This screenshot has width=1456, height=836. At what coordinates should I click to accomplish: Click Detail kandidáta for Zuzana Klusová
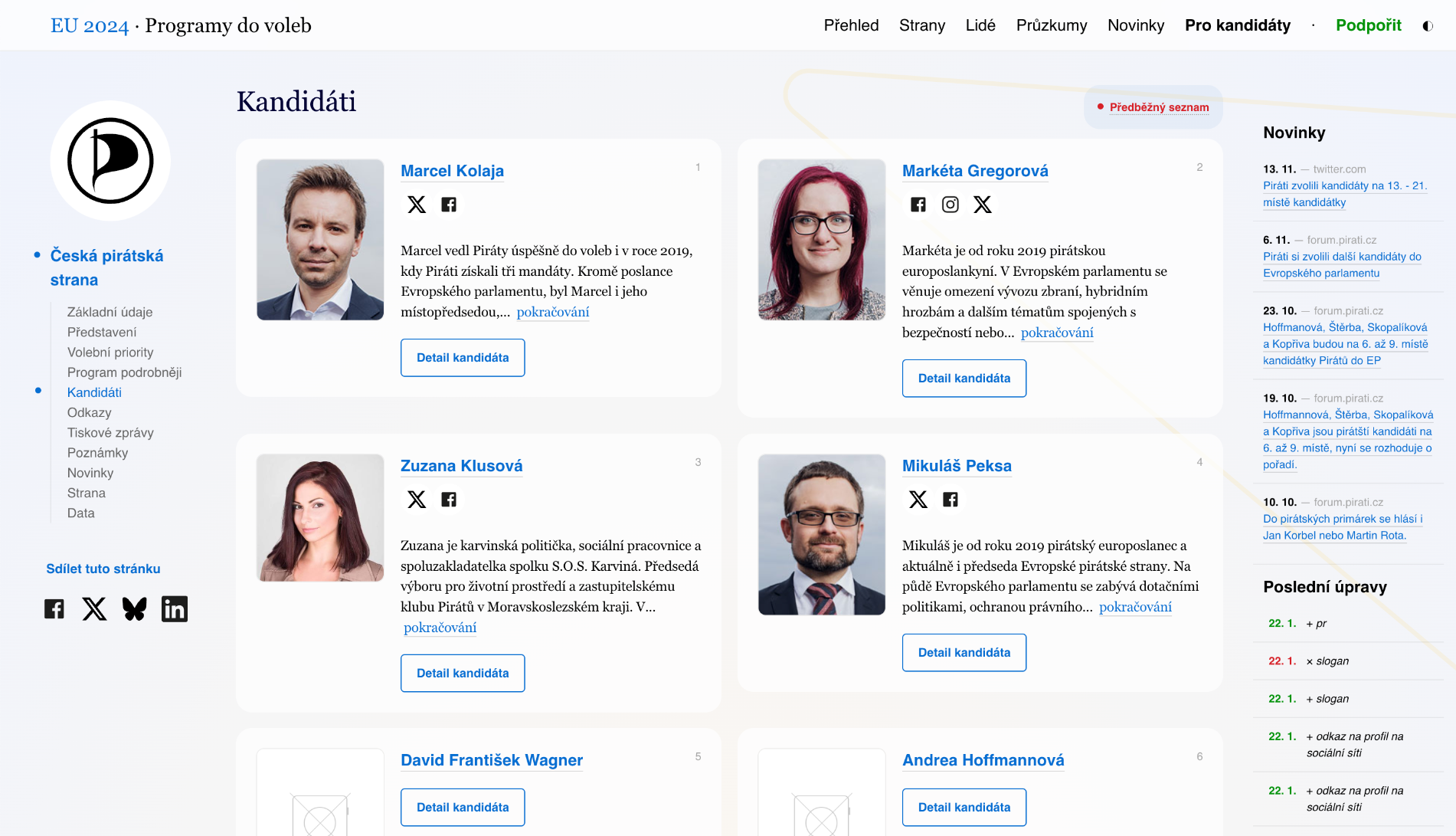click(x=463, y=673)
